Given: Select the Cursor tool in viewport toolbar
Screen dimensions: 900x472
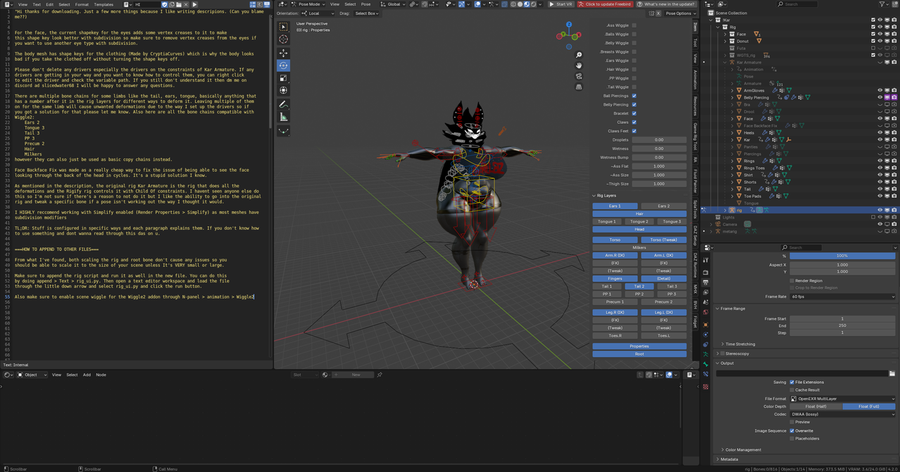Looking at the screenshot, I should click(284, 40).
